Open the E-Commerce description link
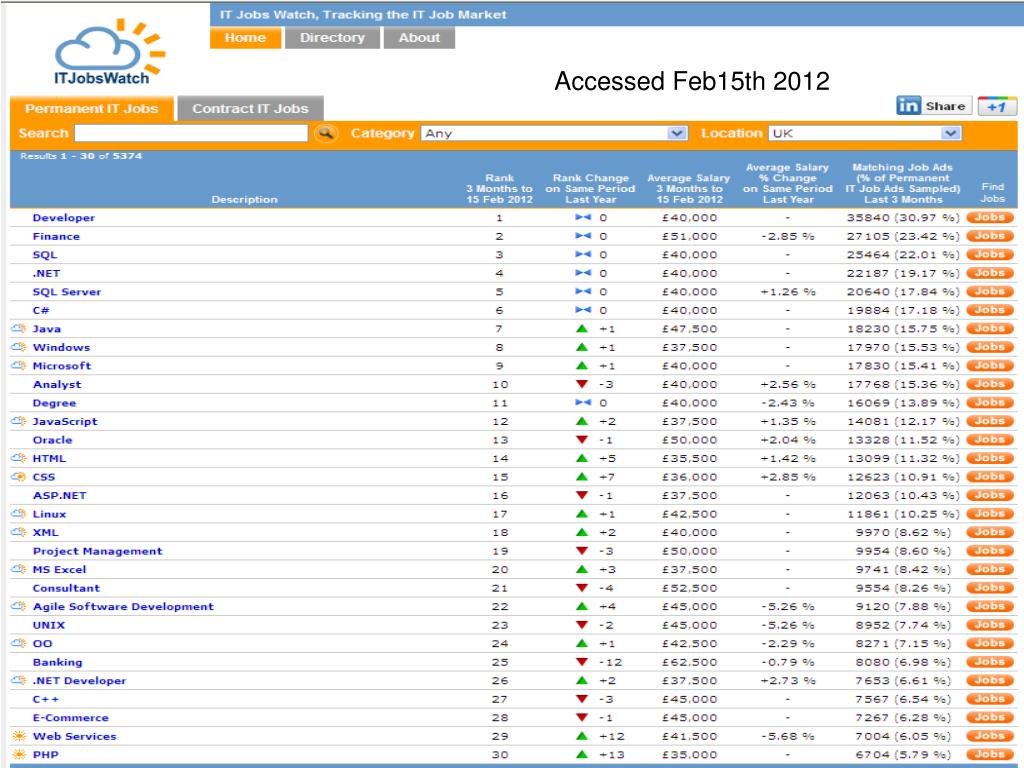The height and width of the screenshot is (768, 1024). (71, 718)
